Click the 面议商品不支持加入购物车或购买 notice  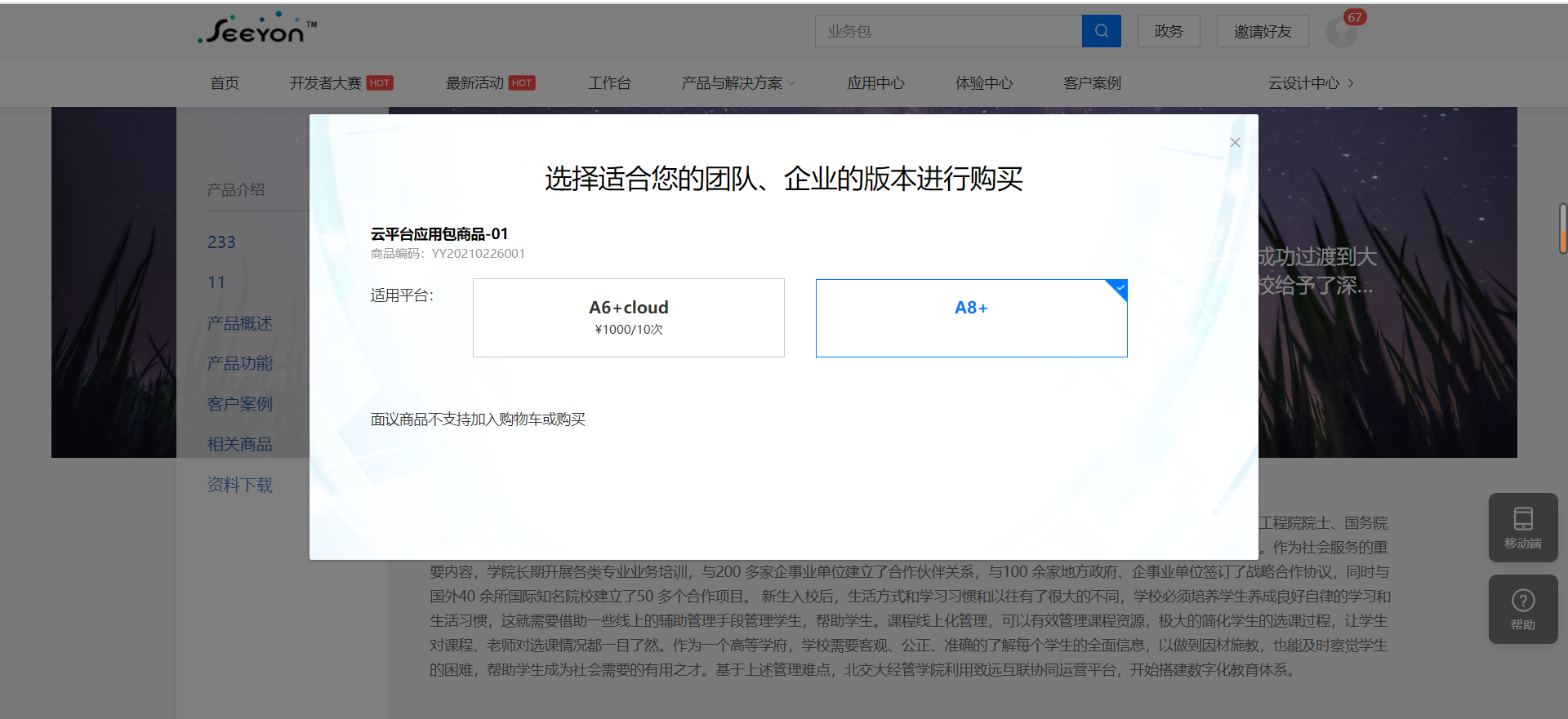point(478,419)
